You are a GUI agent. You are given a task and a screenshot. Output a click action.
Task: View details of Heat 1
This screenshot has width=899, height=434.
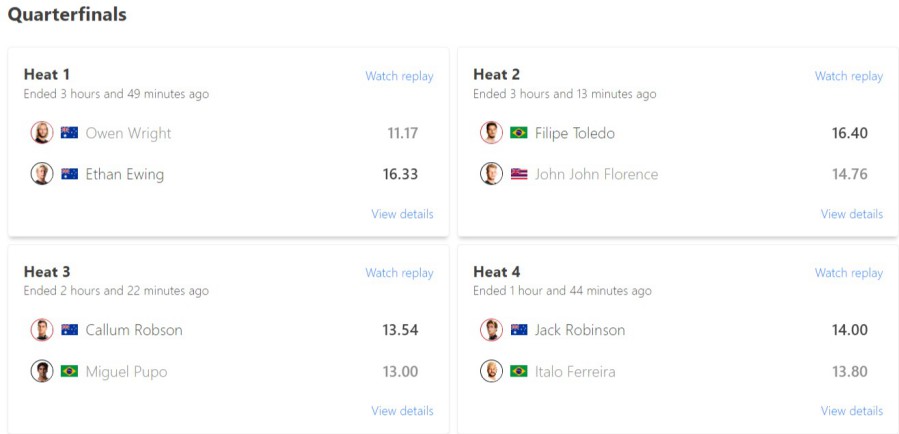[402, 214]
